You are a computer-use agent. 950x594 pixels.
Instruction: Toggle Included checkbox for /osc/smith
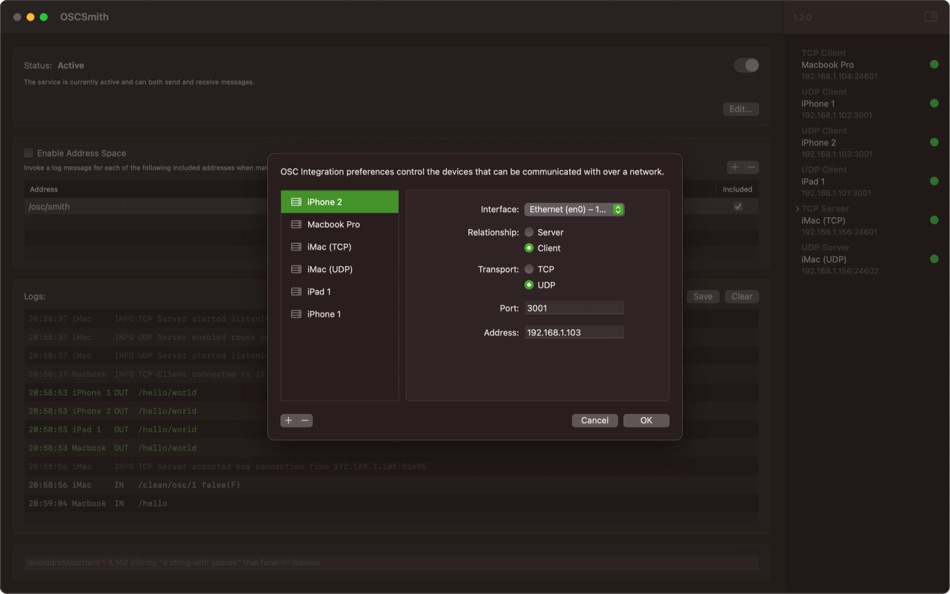737,207
